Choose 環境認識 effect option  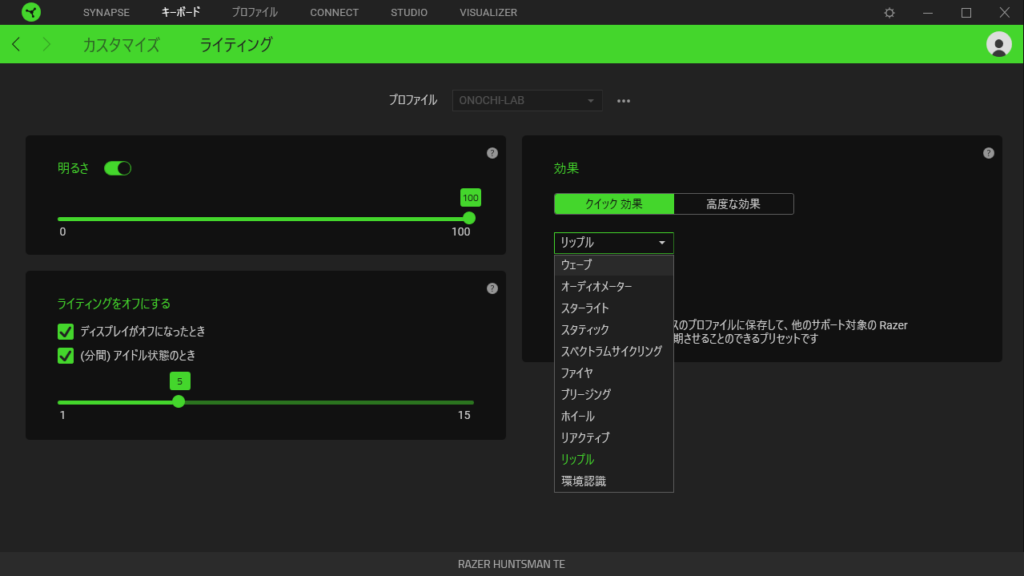614,481
